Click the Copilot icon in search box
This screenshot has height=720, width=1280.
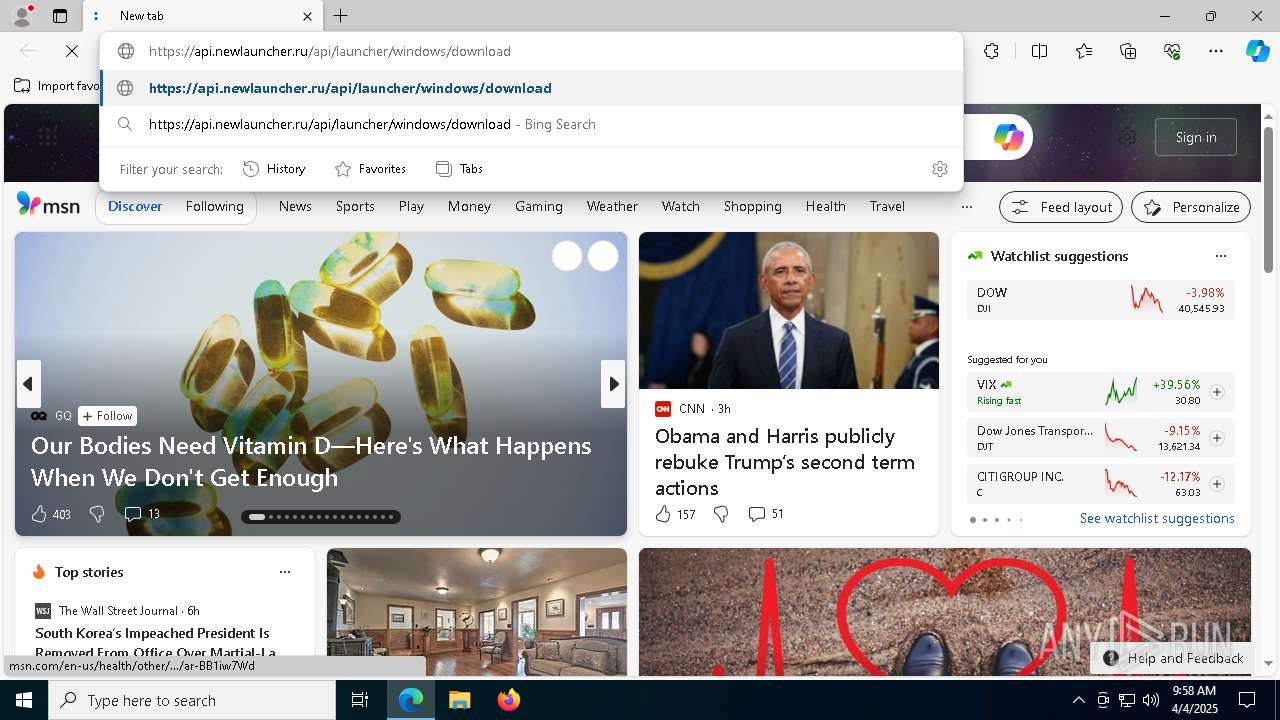[x=1008, y=137]
